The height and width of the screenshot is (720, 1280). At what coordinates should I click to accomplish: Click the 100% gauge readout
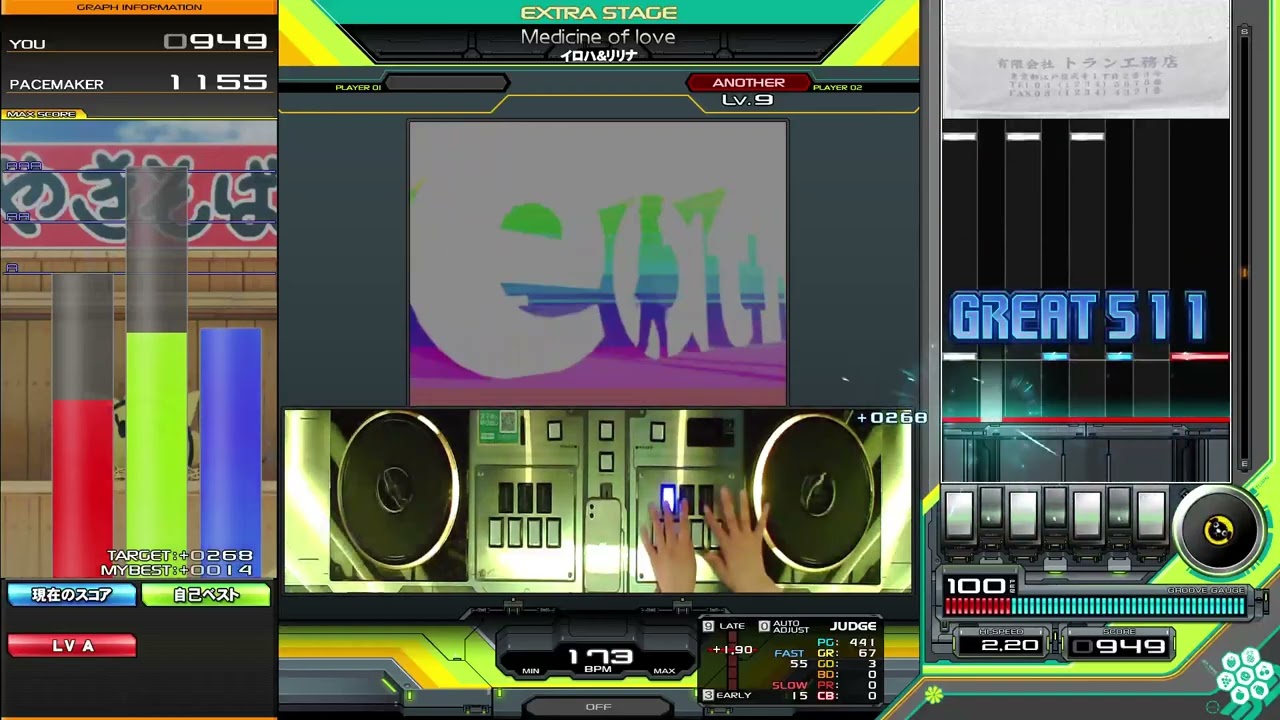(980, 586)
